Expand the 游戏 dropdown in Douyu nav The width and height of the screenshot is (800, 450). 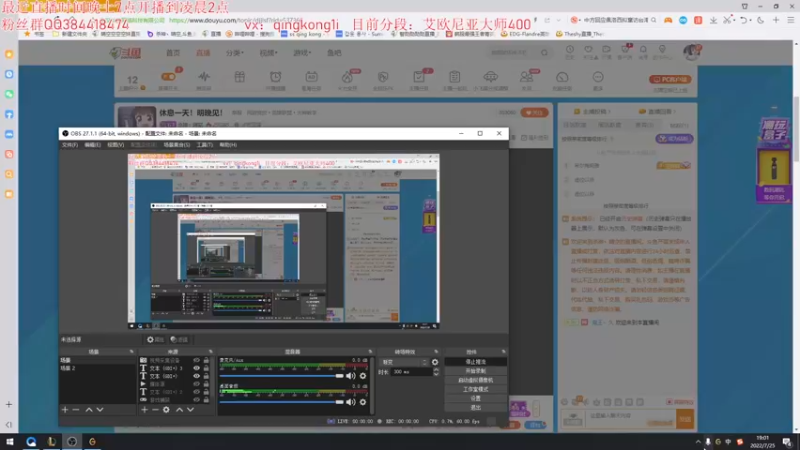pyautogui.click(x=302, y=53)
